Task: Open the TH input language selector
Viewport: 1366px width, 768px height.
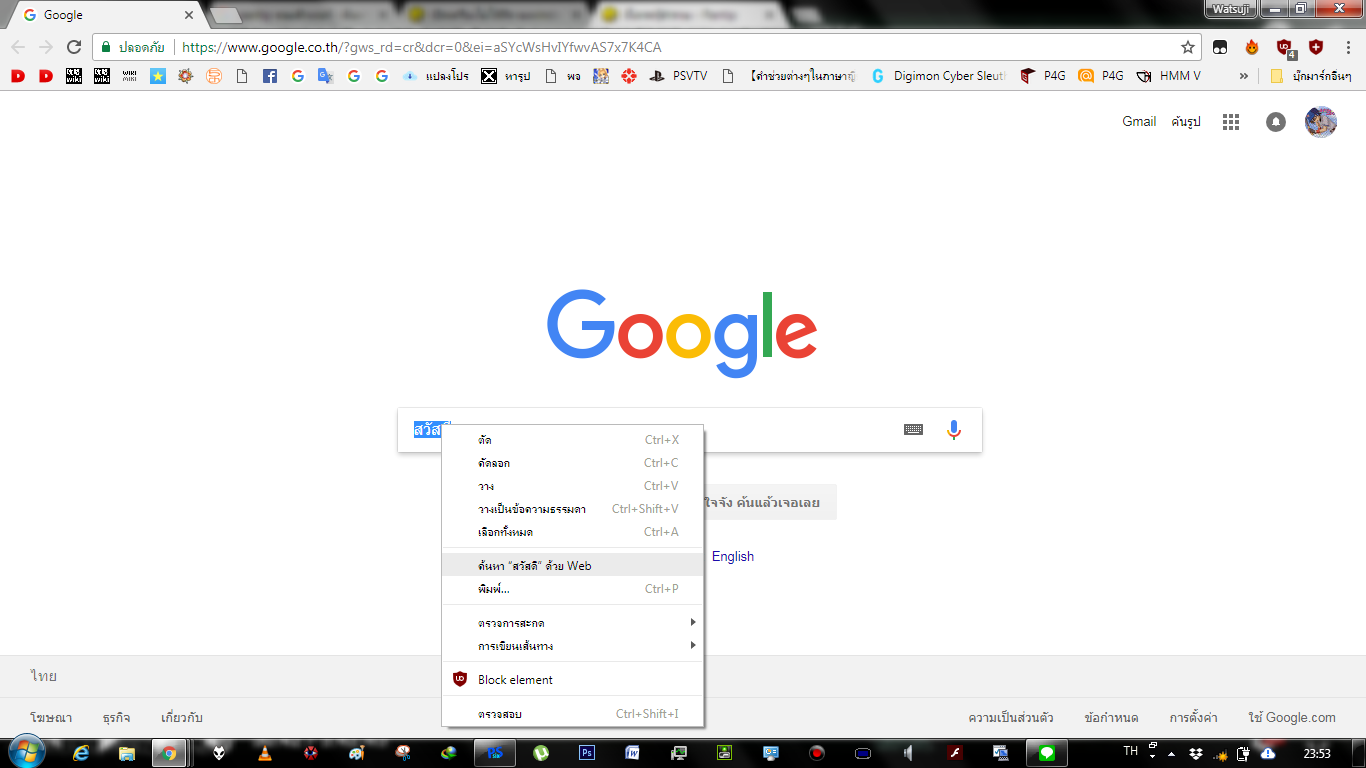Action: pos(1130,751)
